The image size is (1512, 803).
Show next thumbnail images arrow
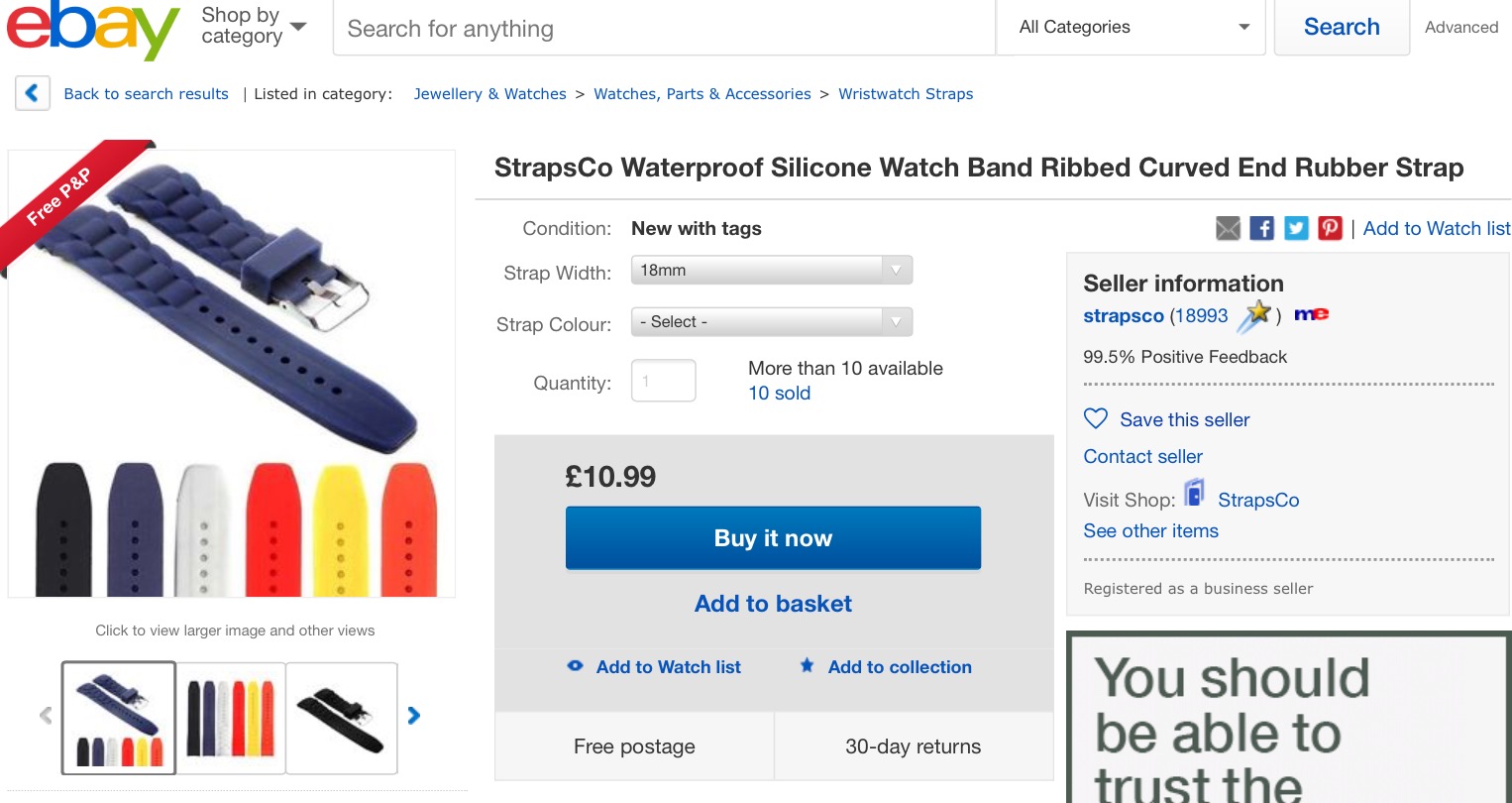click(414, 716)
